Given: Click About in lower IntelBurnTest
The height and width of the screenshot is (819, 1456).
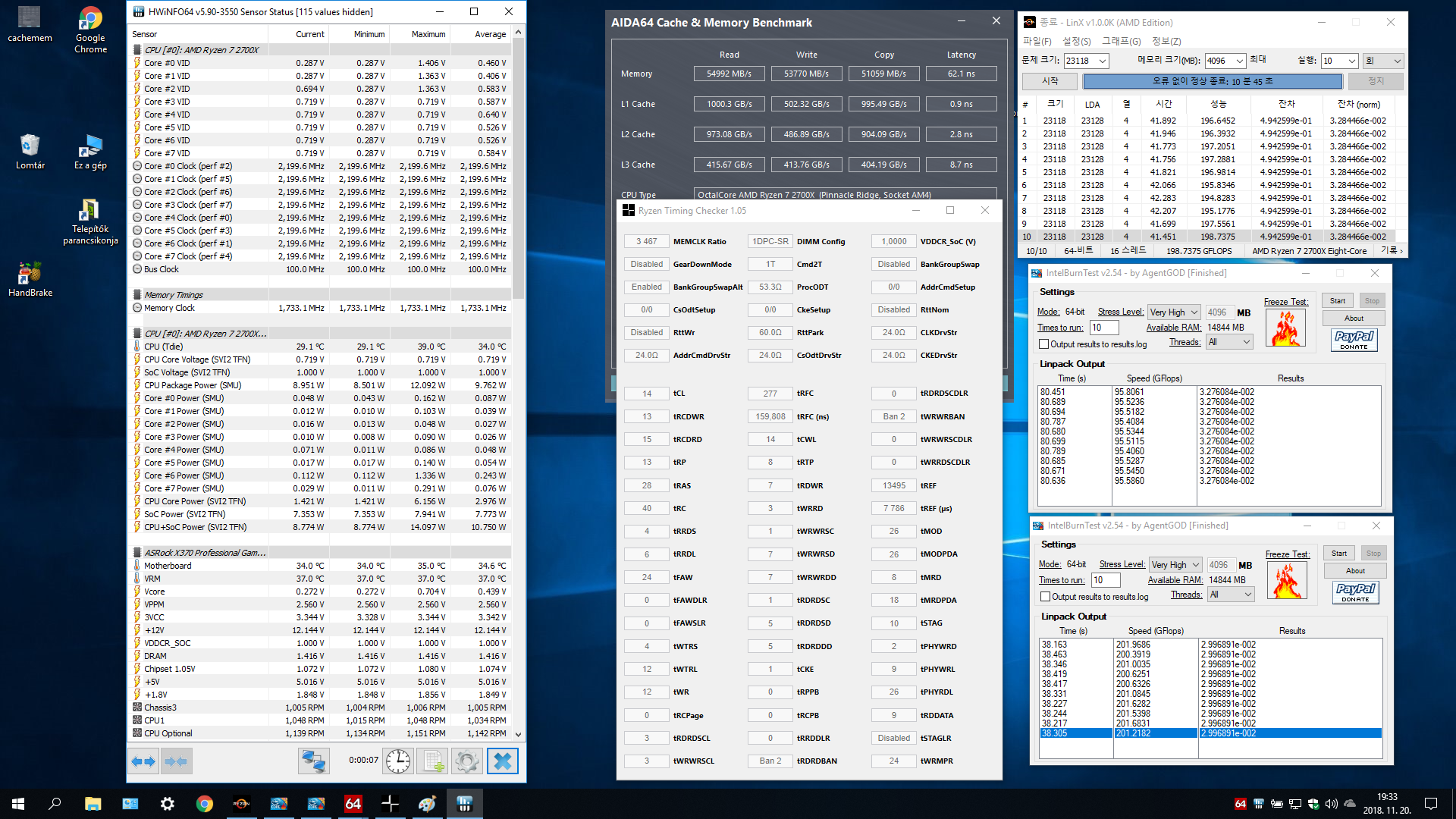Looking at the screenshot, I should 1355,571.
